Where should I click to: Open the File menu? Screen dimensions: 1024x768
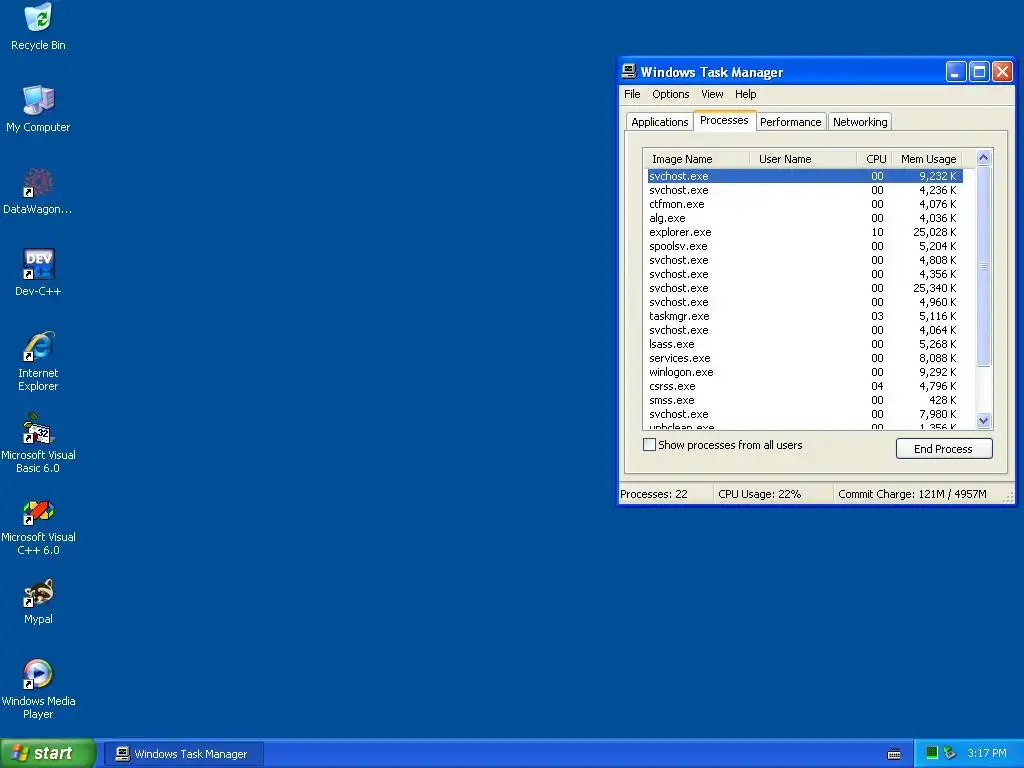(632, 94)
